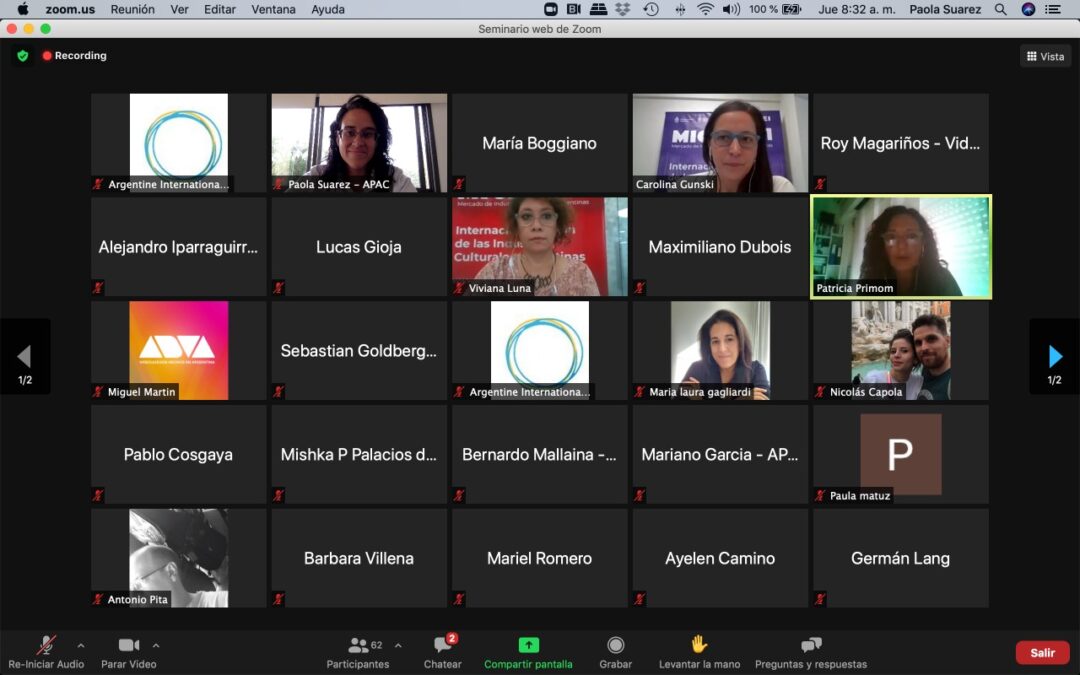Open the Reunión menu

pos(132,10)
